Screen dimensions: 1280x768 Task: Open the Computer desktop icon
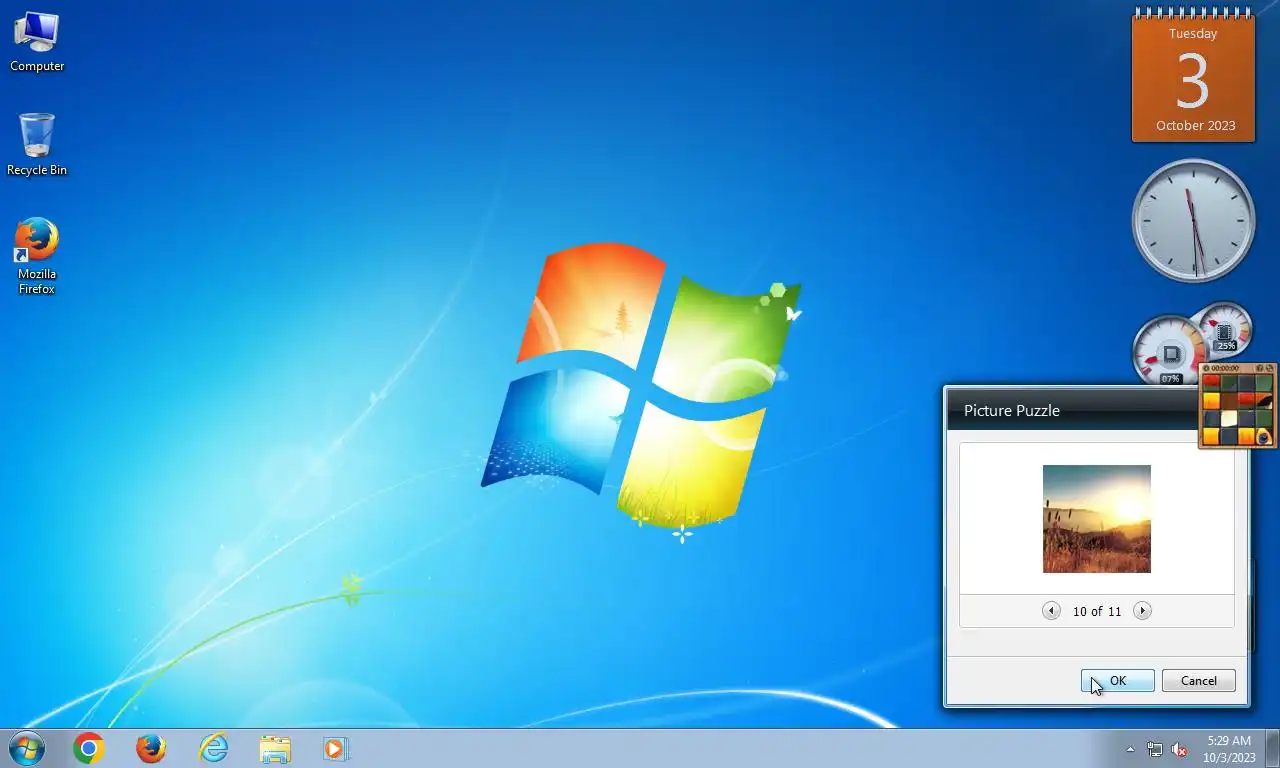(x=37, y=42)
